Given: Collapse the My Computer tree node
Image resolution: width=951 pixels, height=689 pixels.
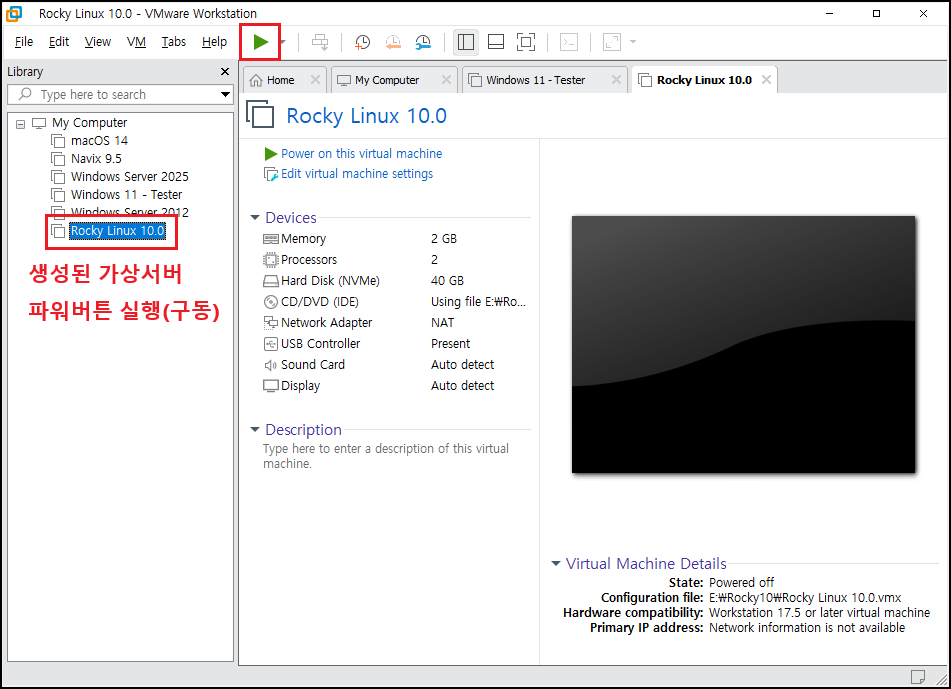Looking at the screenshot, I should tap(20, 124).
